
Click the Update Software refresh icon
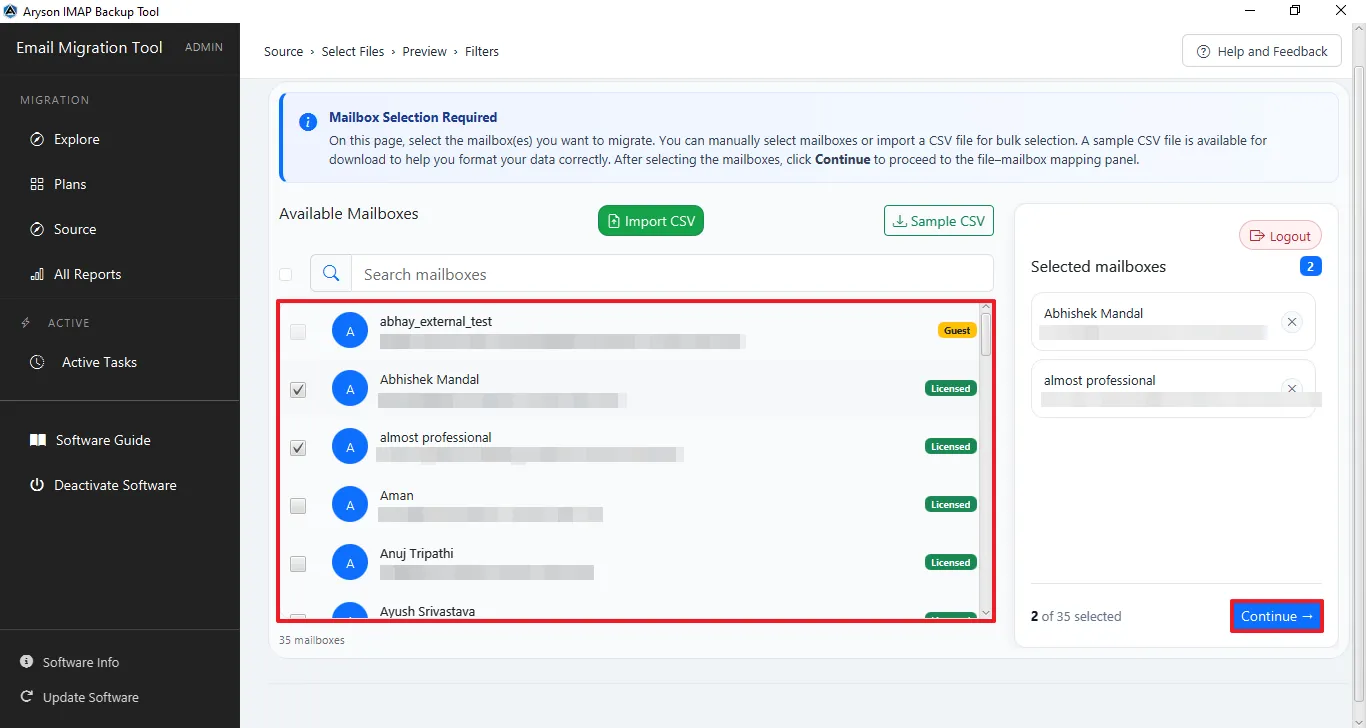click(x=27, y=697)
